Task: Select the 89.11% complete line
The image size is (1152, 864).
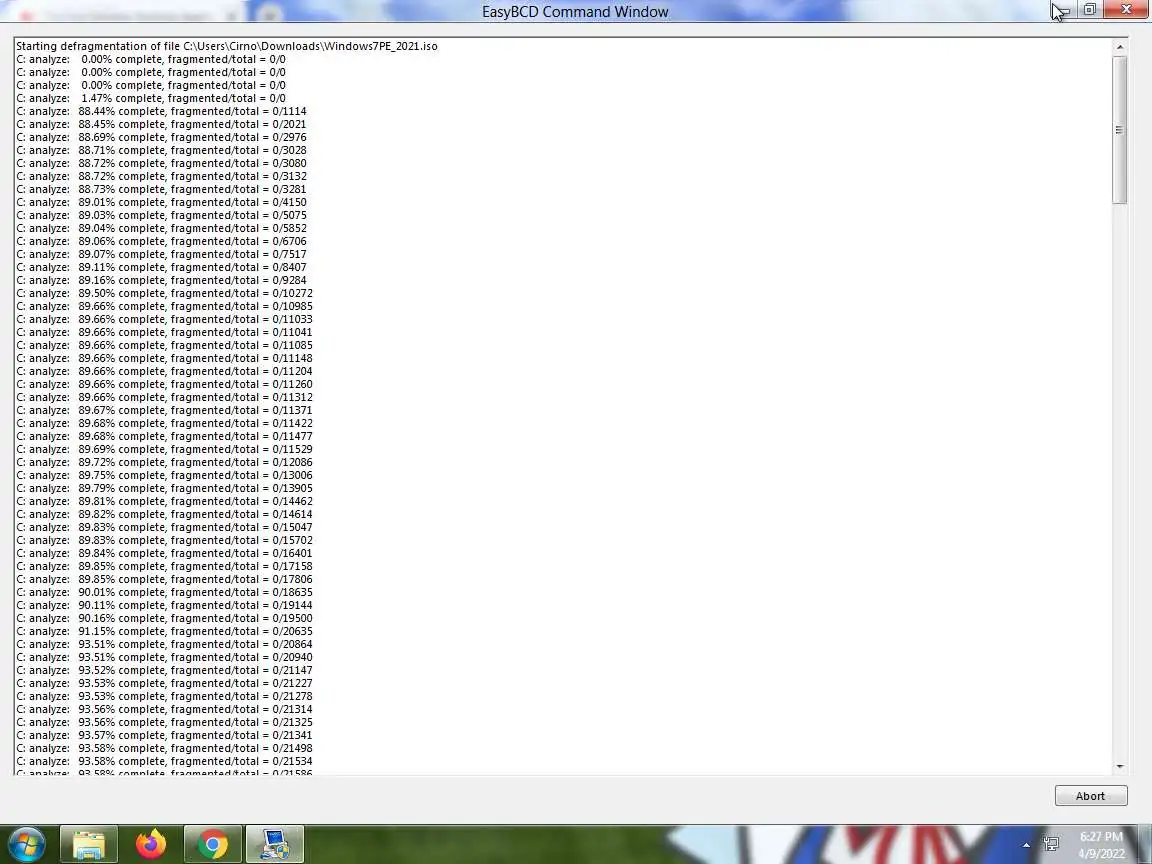Action: 162,267
